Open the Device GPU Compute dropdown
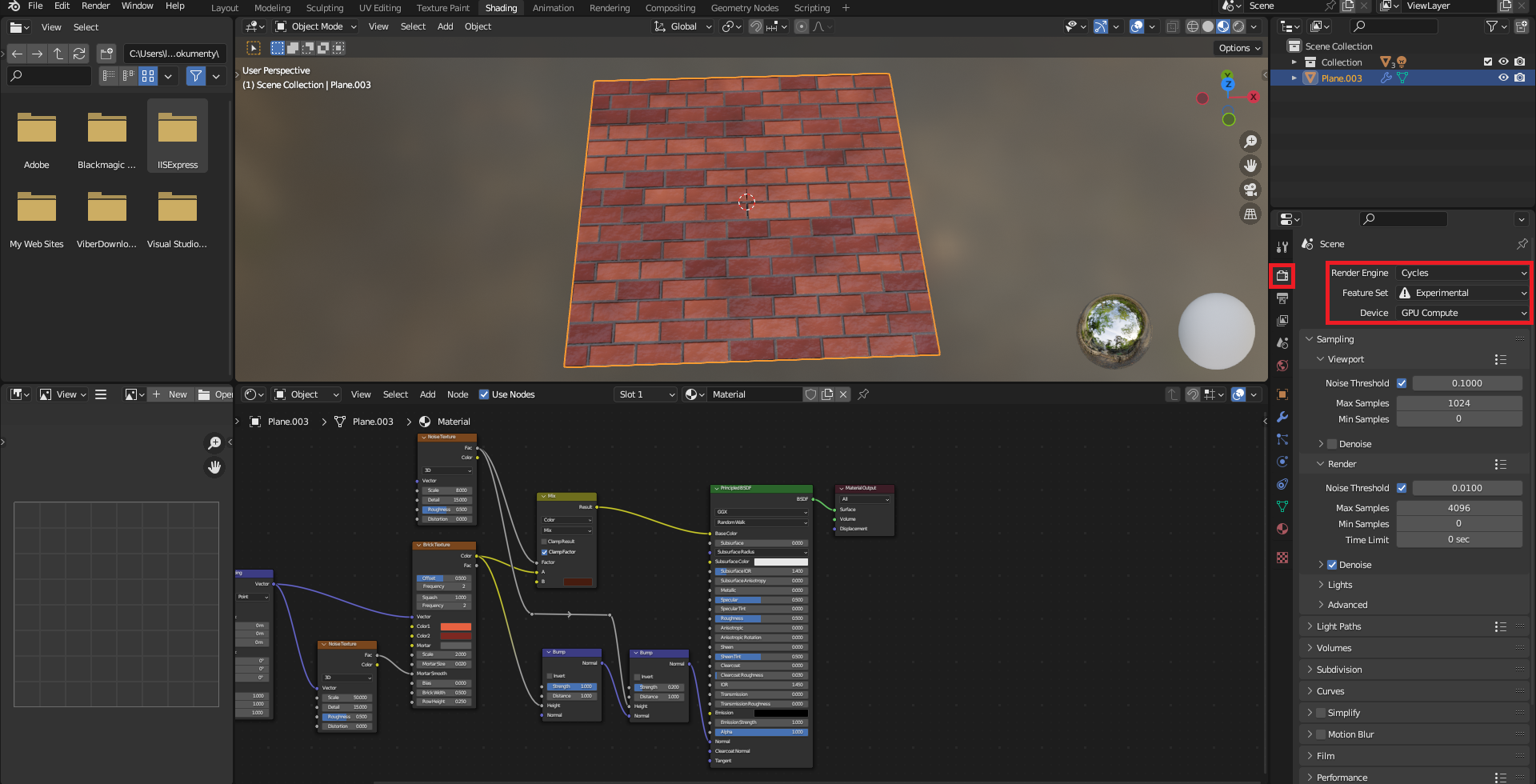Screen dimensions: 1536x784 point(1463,313)
